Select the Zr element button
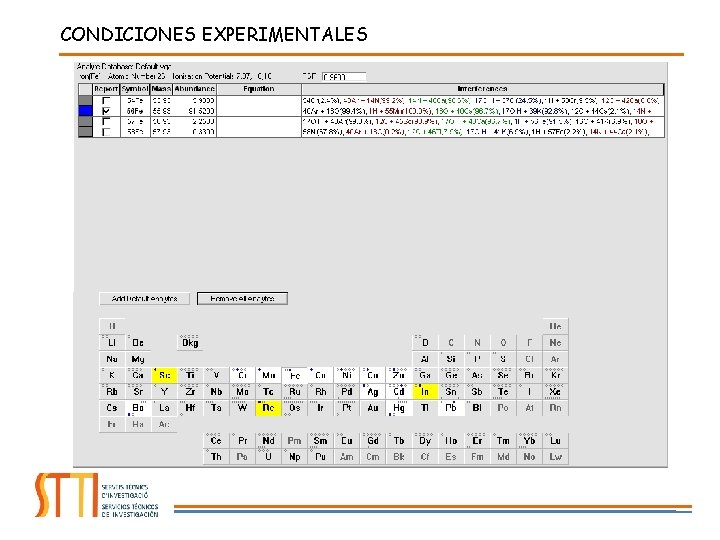This screenshot has width=720, height=540. (x=190, y=392)
